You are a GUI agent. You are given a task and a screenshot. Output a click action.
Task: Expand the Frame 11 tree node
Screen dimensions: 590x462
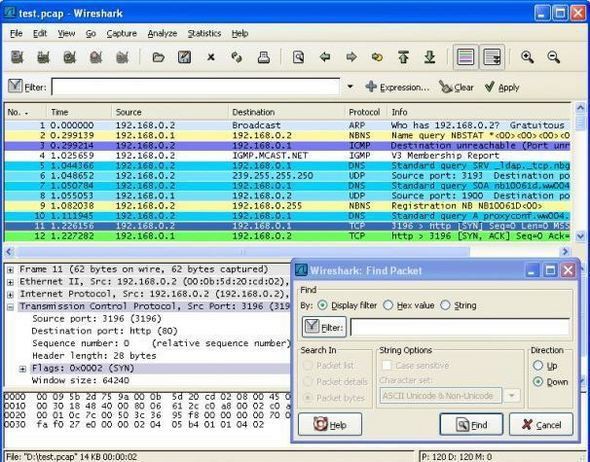coord(11,270)
